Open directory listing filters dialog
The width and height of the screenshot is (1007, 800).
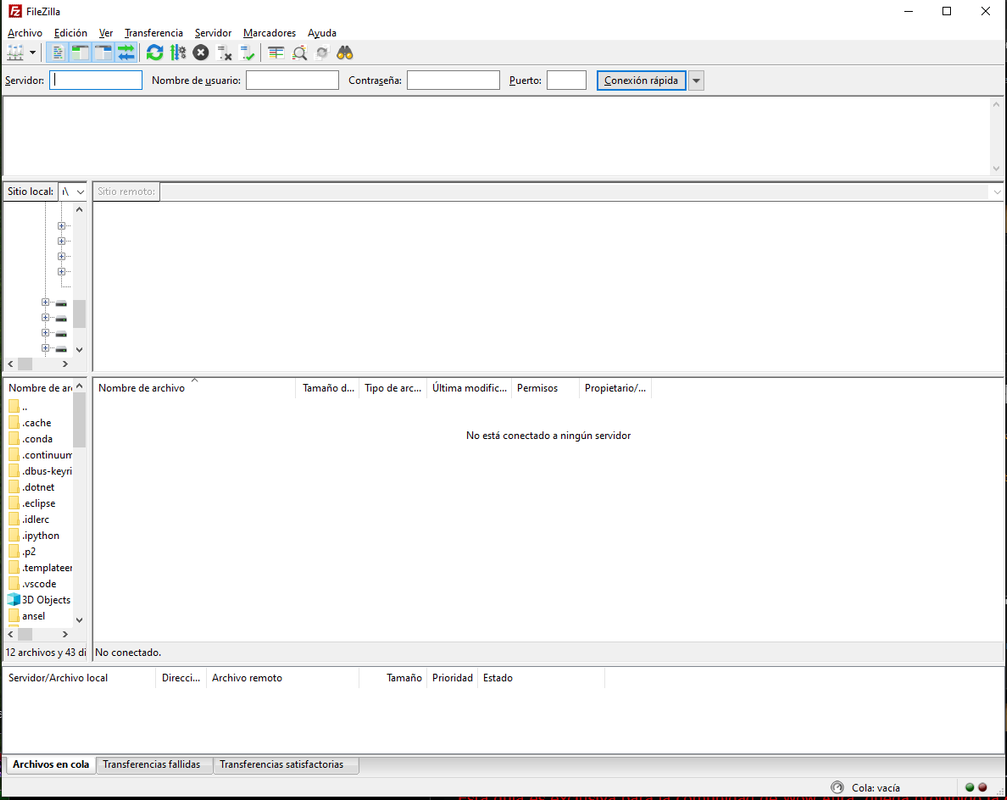point(276,53)
